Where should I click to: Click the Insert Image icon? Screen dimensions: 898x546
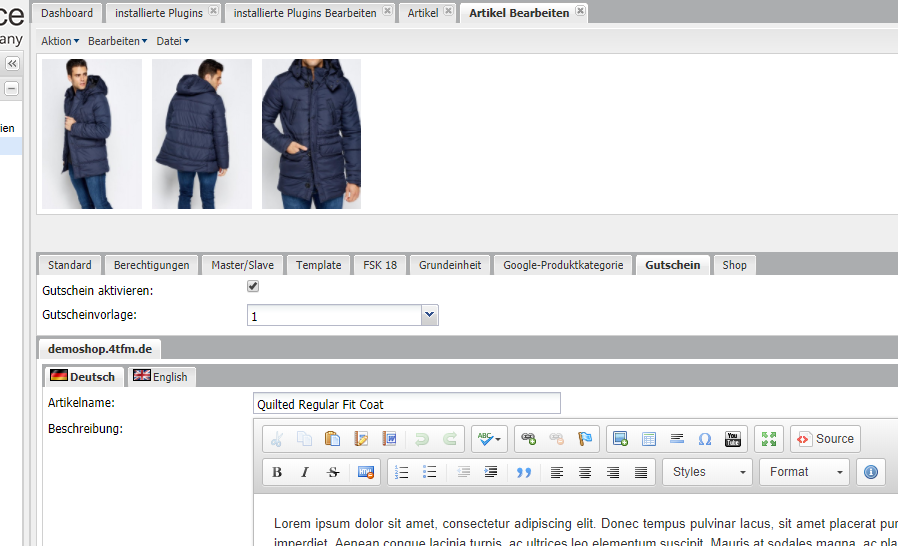pyautogui.click(x=620, y=439)
